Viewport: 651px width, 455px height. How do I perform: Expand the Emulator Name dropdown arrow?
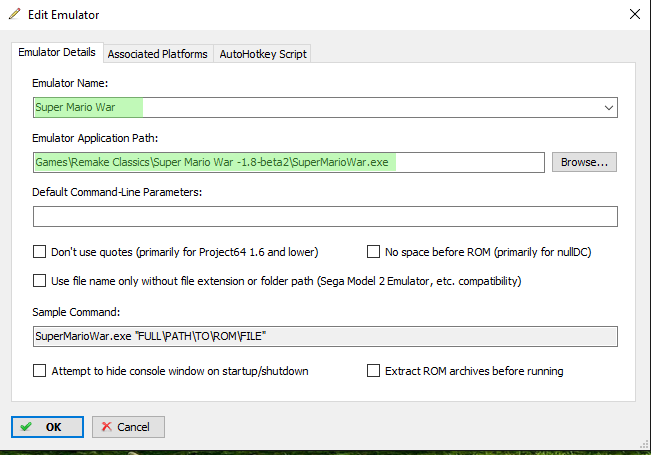coord(609,108)
